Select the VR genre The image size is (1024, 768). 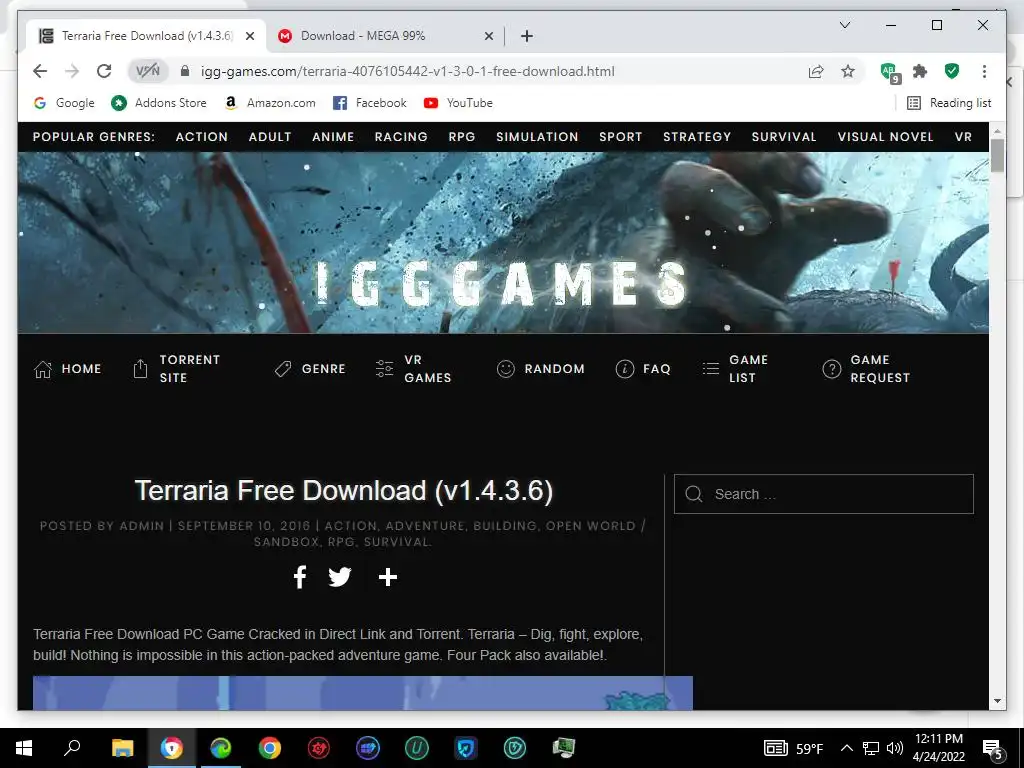[x=963, y=136]
